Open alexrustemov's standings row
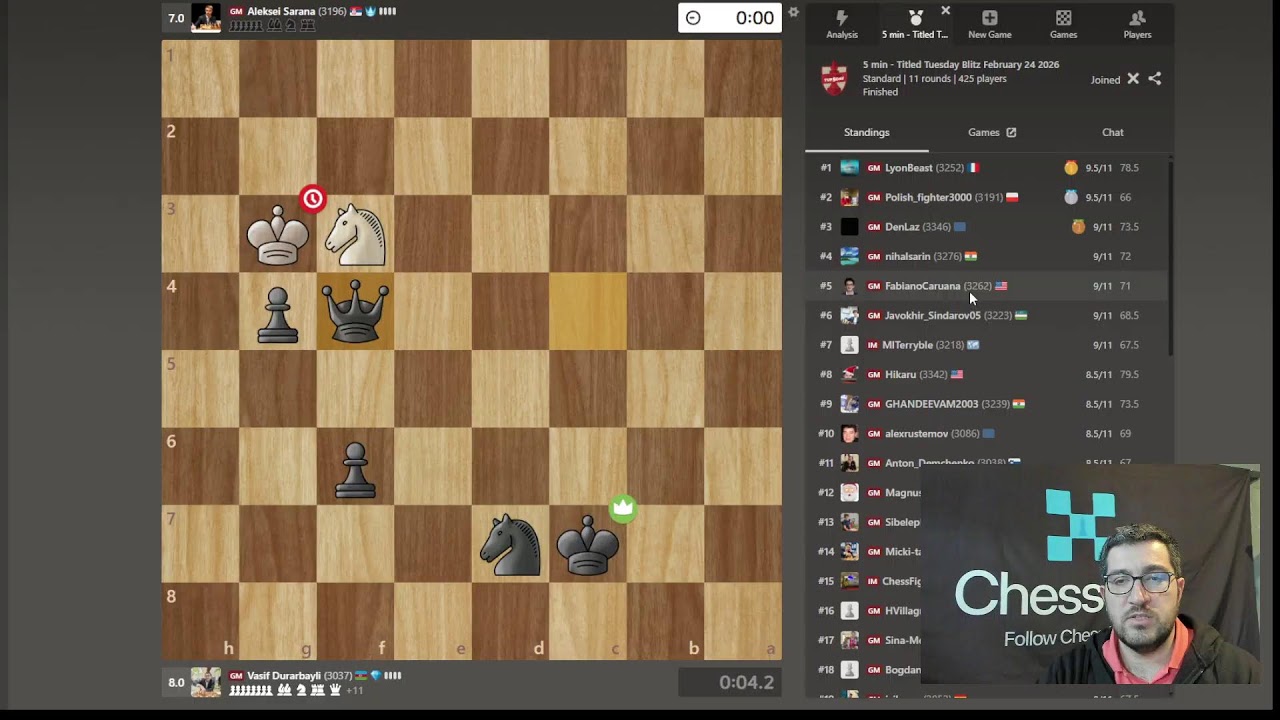Viewport: 1280px width, 720px height. (986, 433)
